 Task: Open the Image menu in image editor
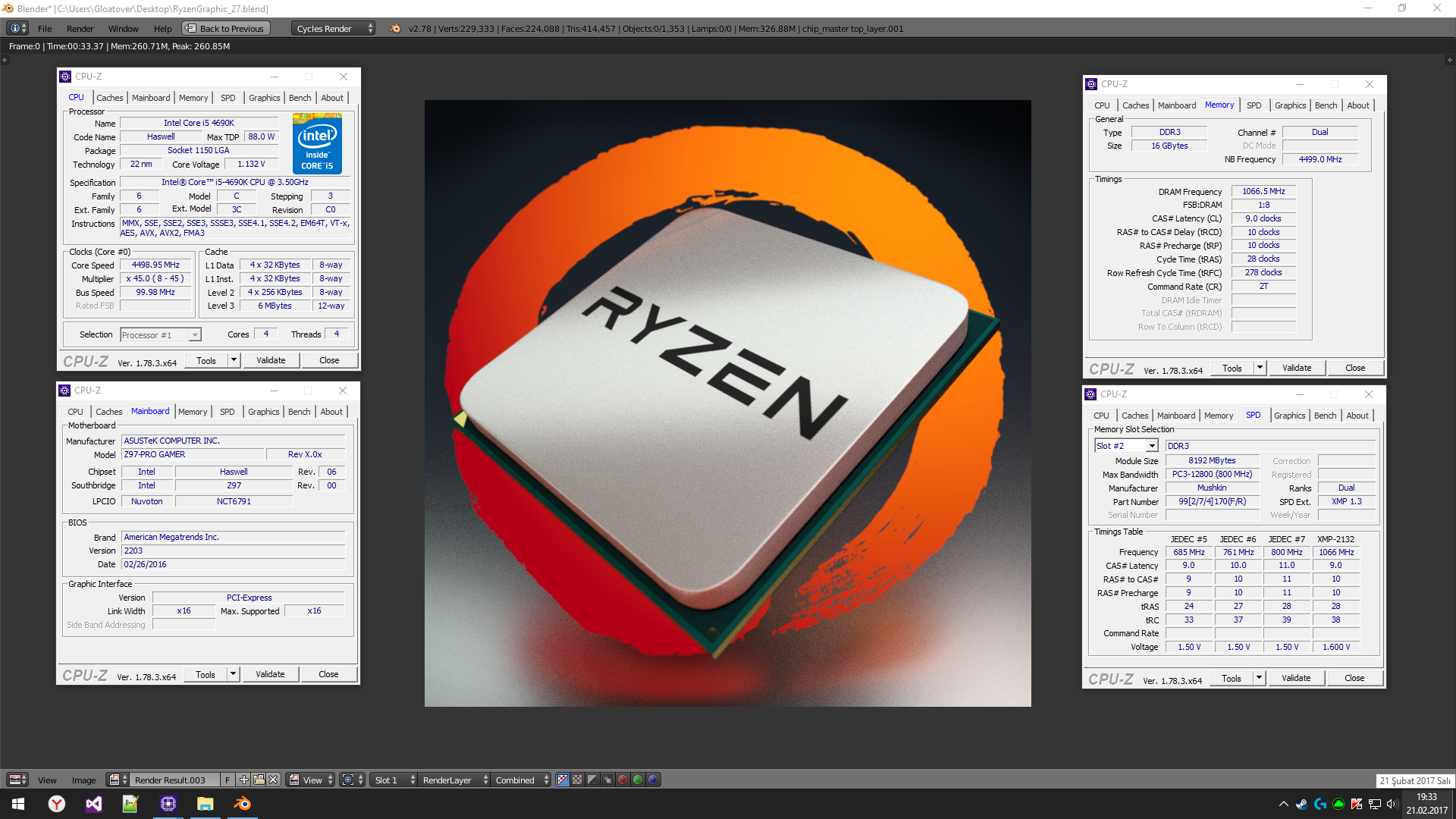(x=83, y=780)
